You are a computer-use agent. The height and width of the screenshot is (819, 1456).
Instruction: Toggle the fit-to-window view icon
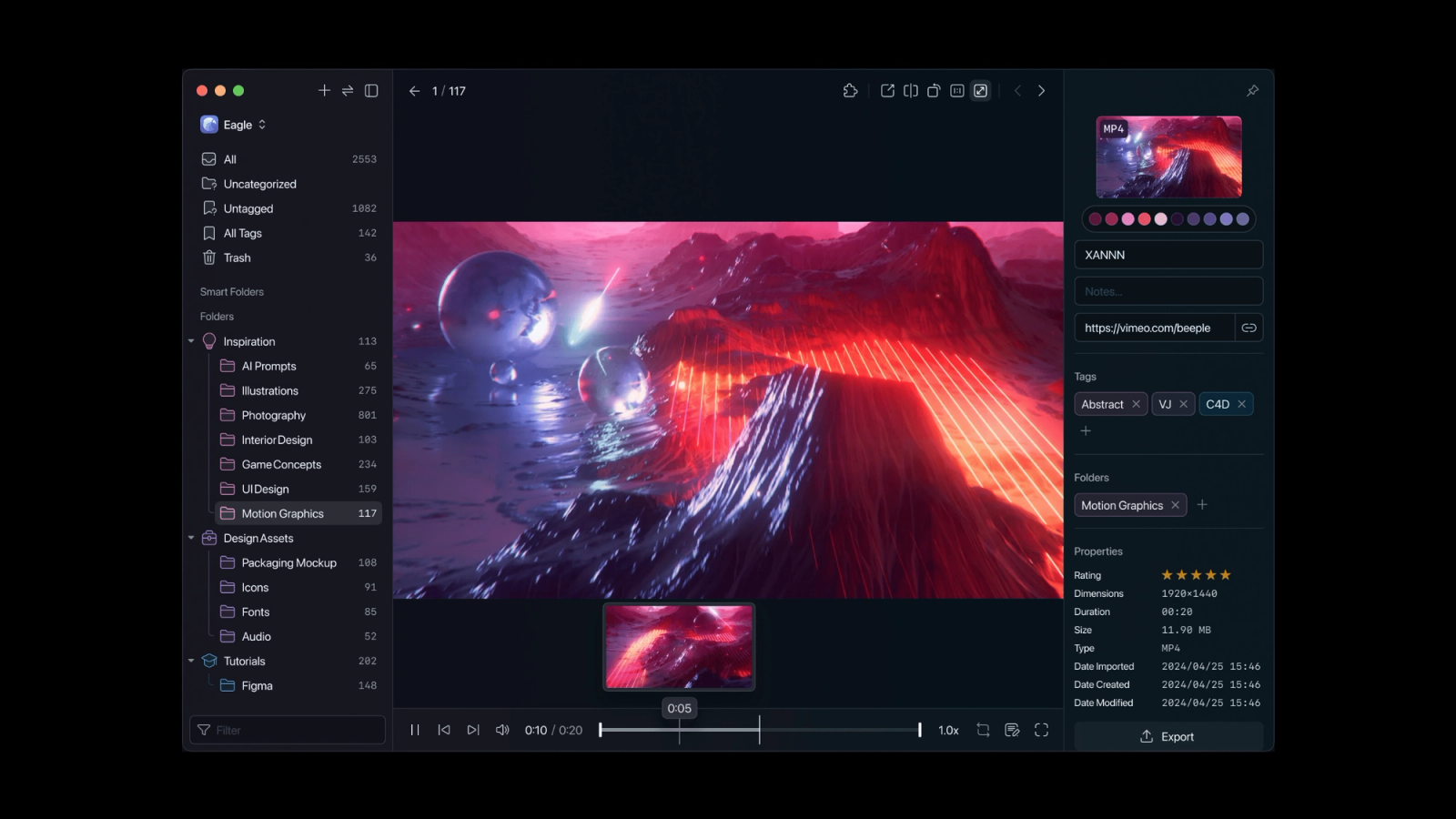point(980,91)
